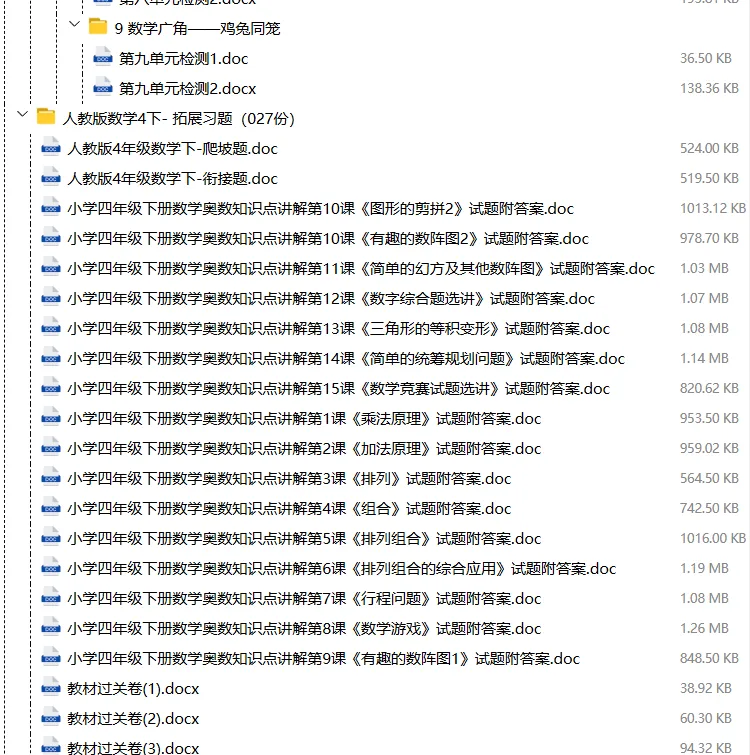Select the 第6课《排列组合的综合应用》file name
The width and height of the screenshot is (750, 755).
[x=341, y=569]
